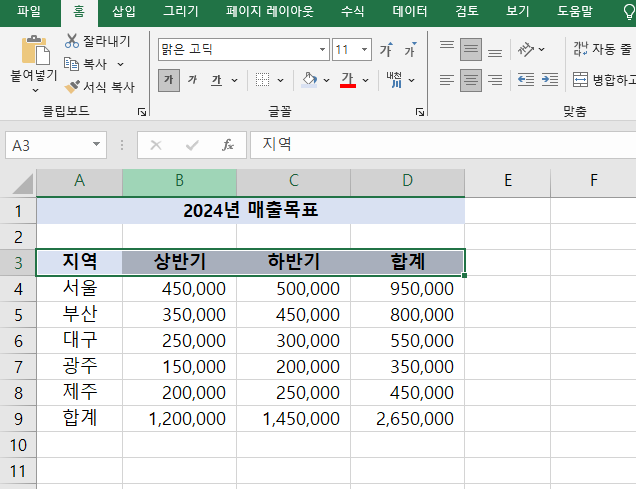The height and width of the screenshot is (489, 636).
Task: Apply cell borders icon
Action: click(x=262, y=80)
